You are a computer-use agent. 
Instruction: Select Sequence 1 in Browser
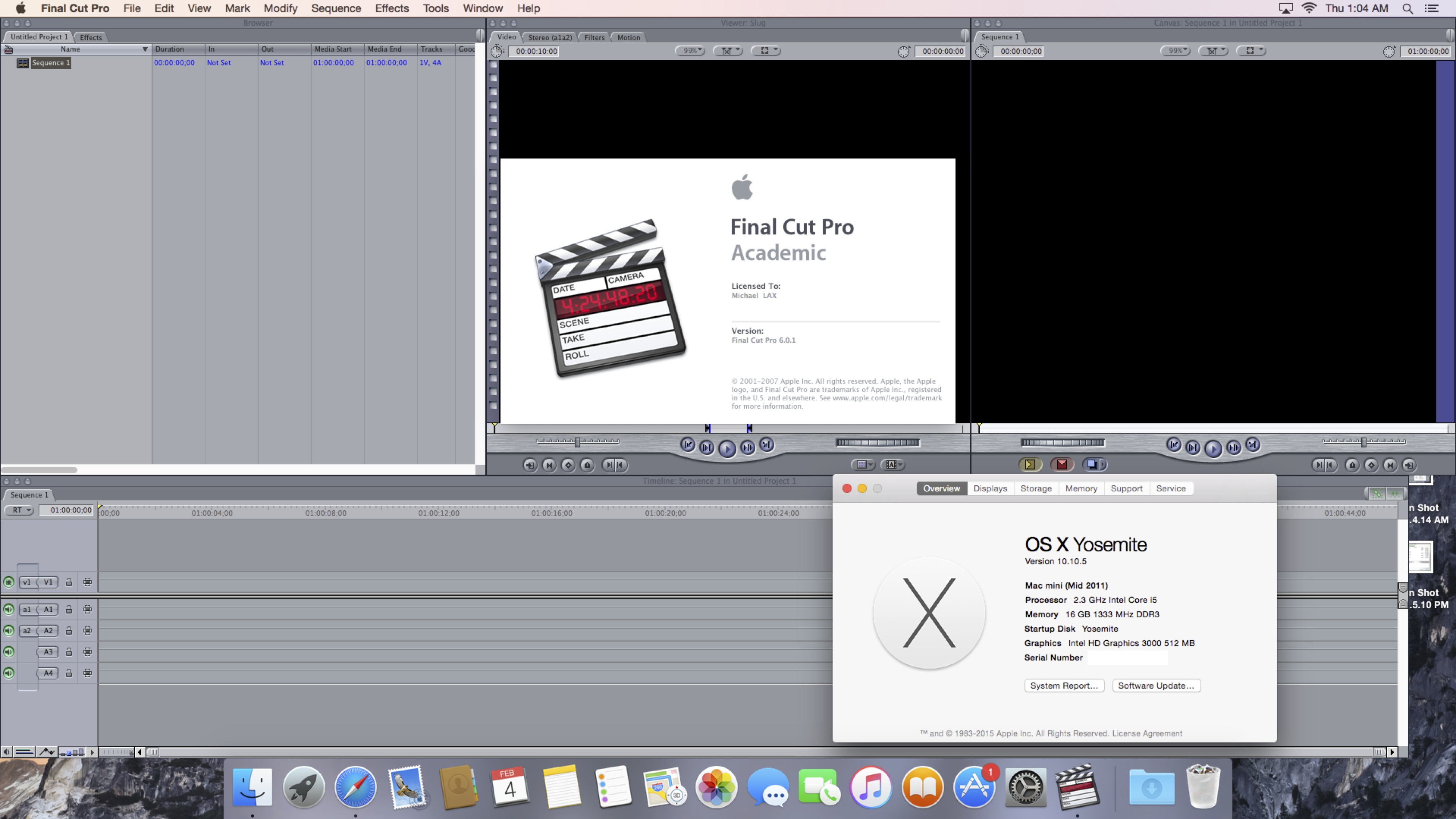[x=50, y=63]
